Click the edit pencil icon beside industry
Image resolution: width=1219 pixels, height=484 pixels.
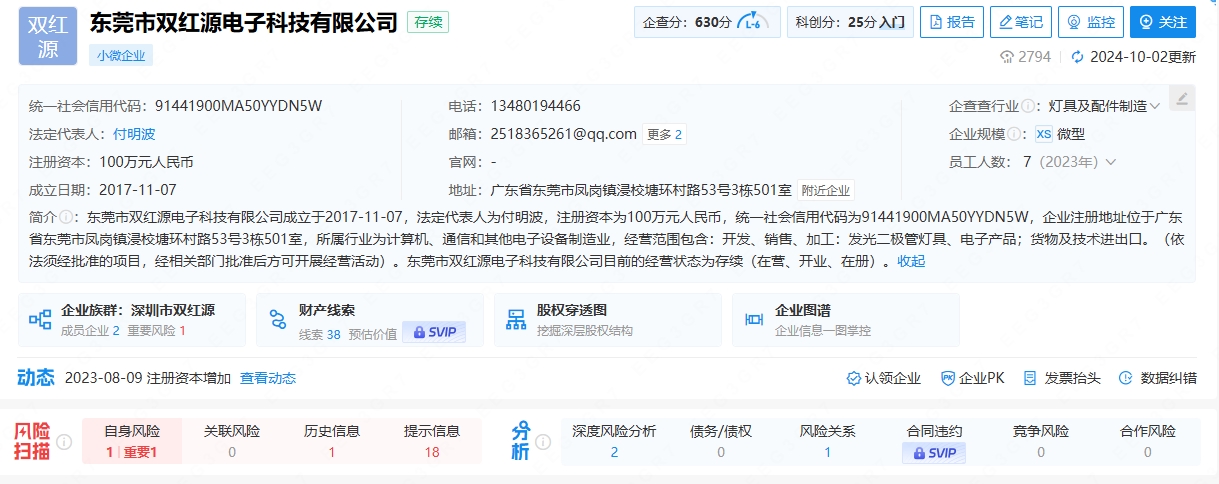[x=1181, y=98]
